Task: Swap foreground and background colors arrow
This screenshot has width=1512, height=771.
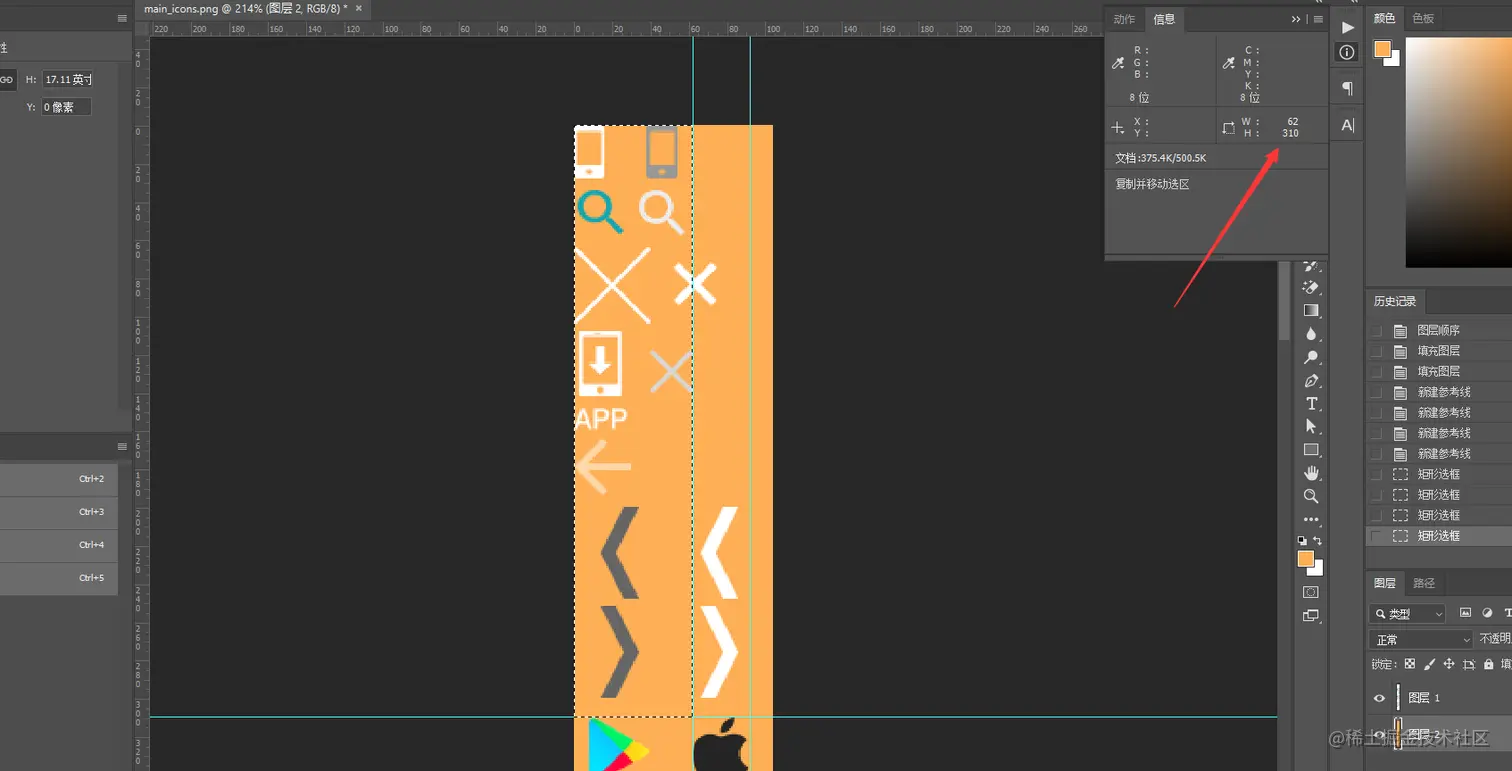Action: [1318, 541]
